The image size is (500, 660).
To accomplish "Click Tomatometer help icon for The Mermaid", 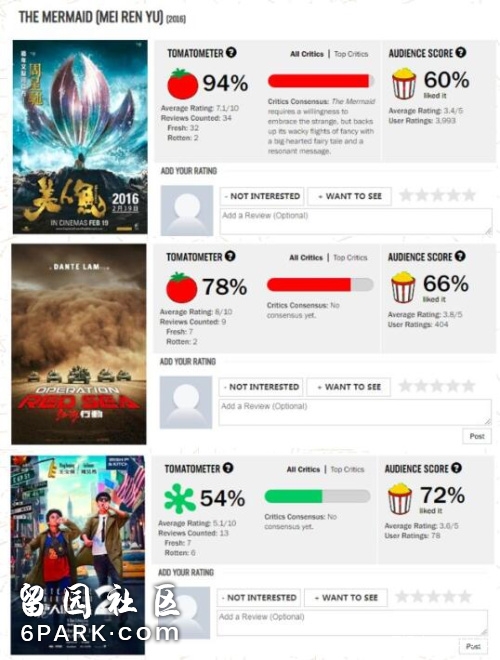I will click(231, 53).
